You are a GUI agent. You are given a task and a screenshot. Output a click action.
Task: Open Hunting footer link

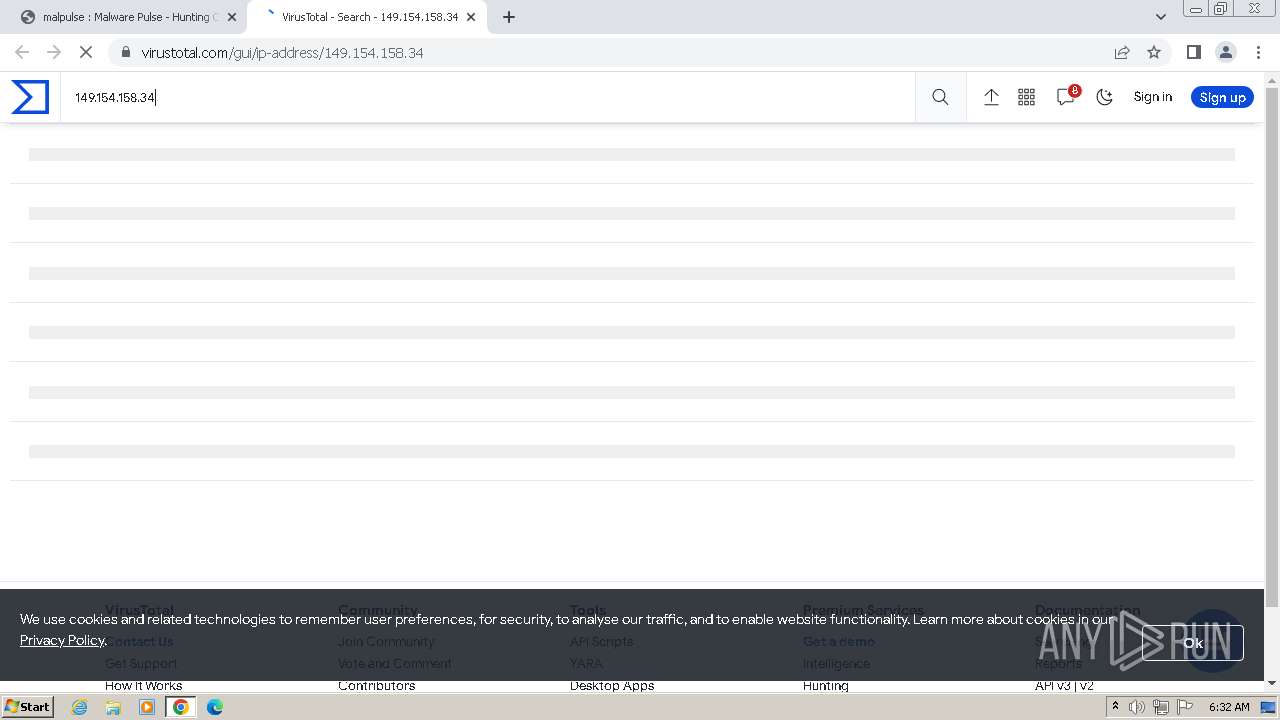825,686
